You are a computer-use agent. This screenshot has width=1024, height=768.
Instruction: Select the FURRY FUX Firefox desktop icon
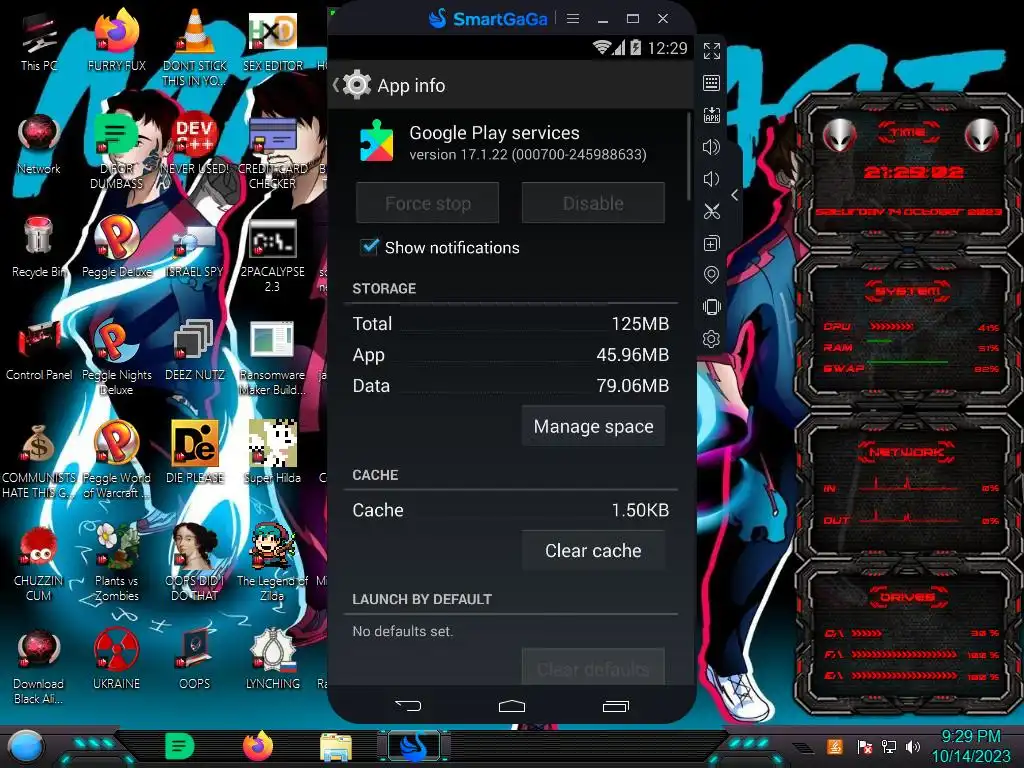116,42
